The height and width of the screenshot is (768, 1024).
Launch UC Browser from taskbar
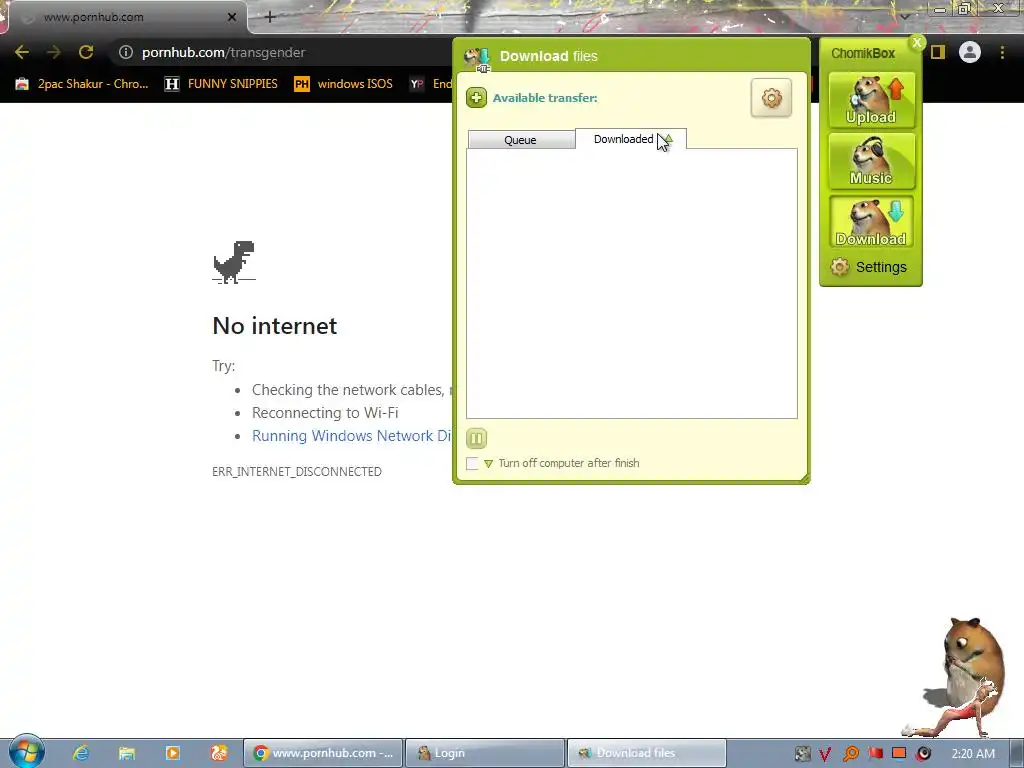coord(219,753)
